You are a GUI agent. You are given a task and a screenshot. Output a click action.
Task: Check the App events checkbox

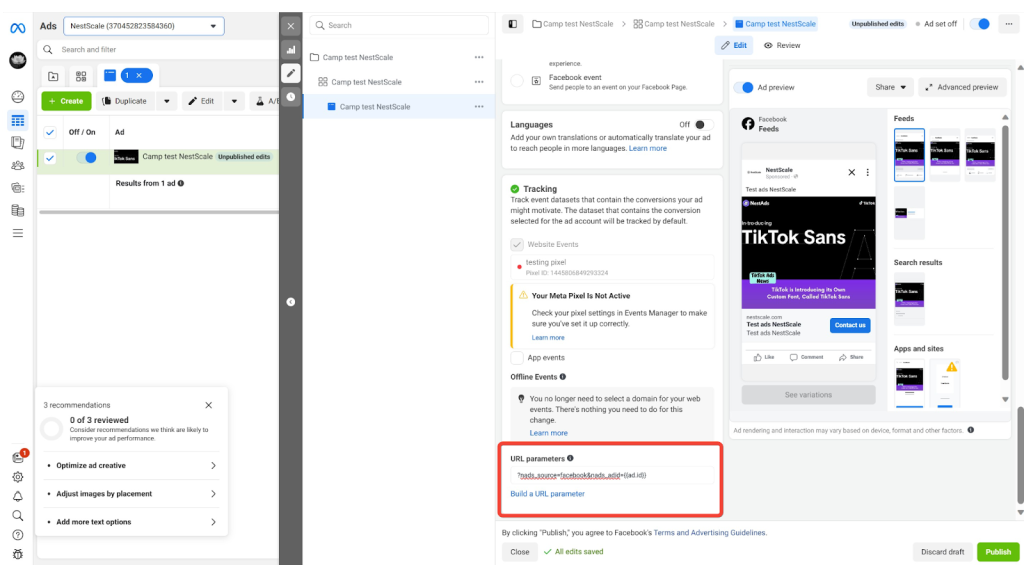click(517, 358)
